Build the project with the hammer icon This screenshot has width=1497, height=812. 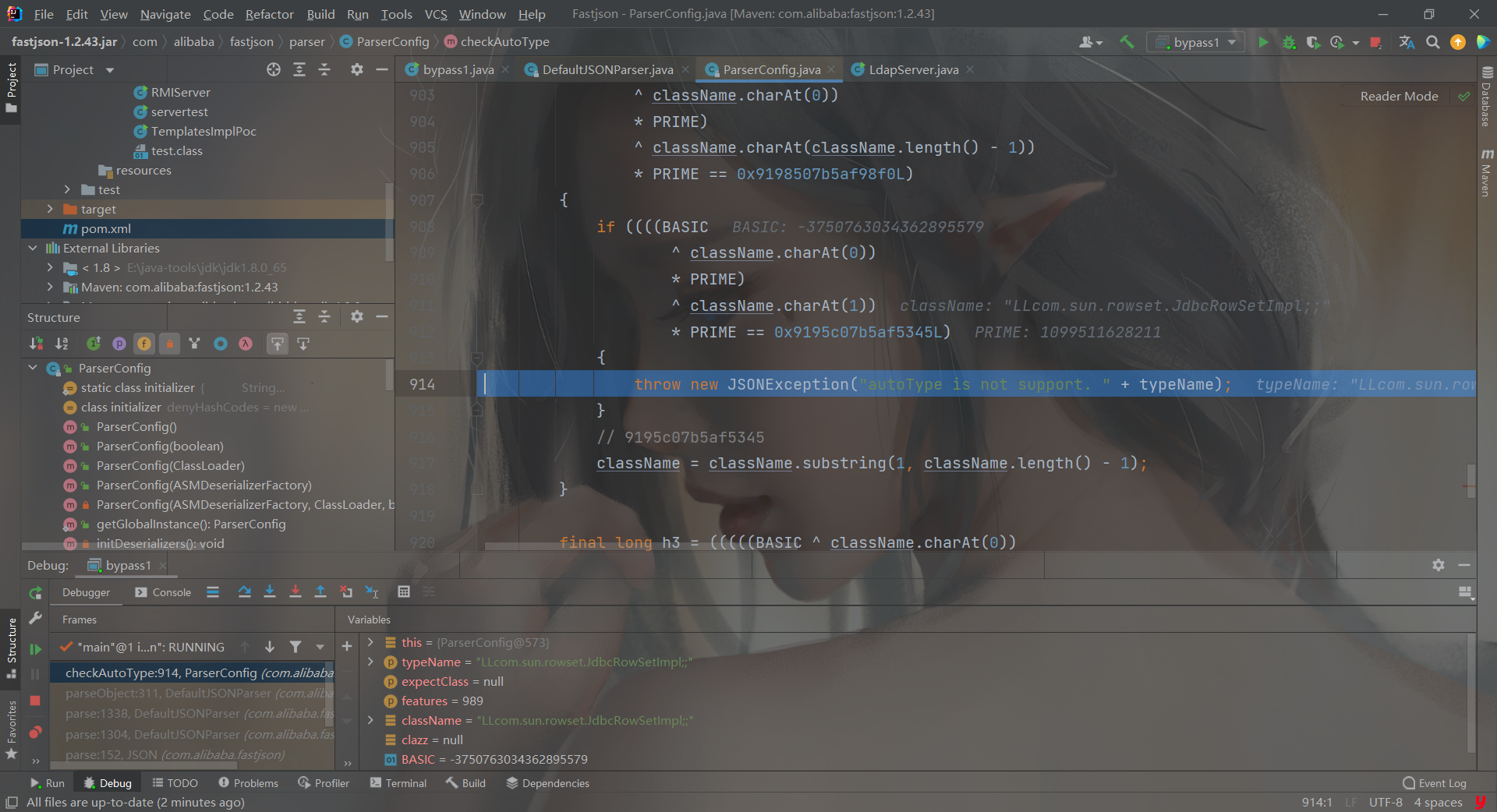[1127, 42]
